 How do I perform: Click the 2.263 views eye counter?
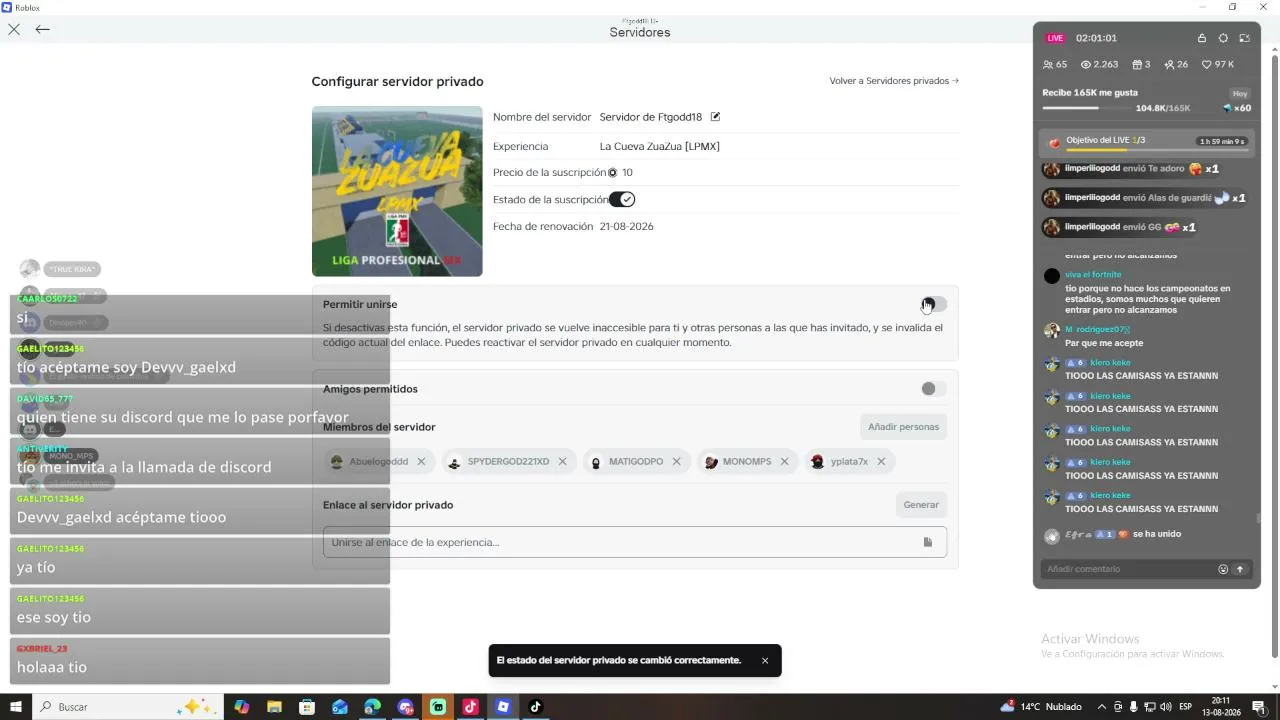(1099, 64)
